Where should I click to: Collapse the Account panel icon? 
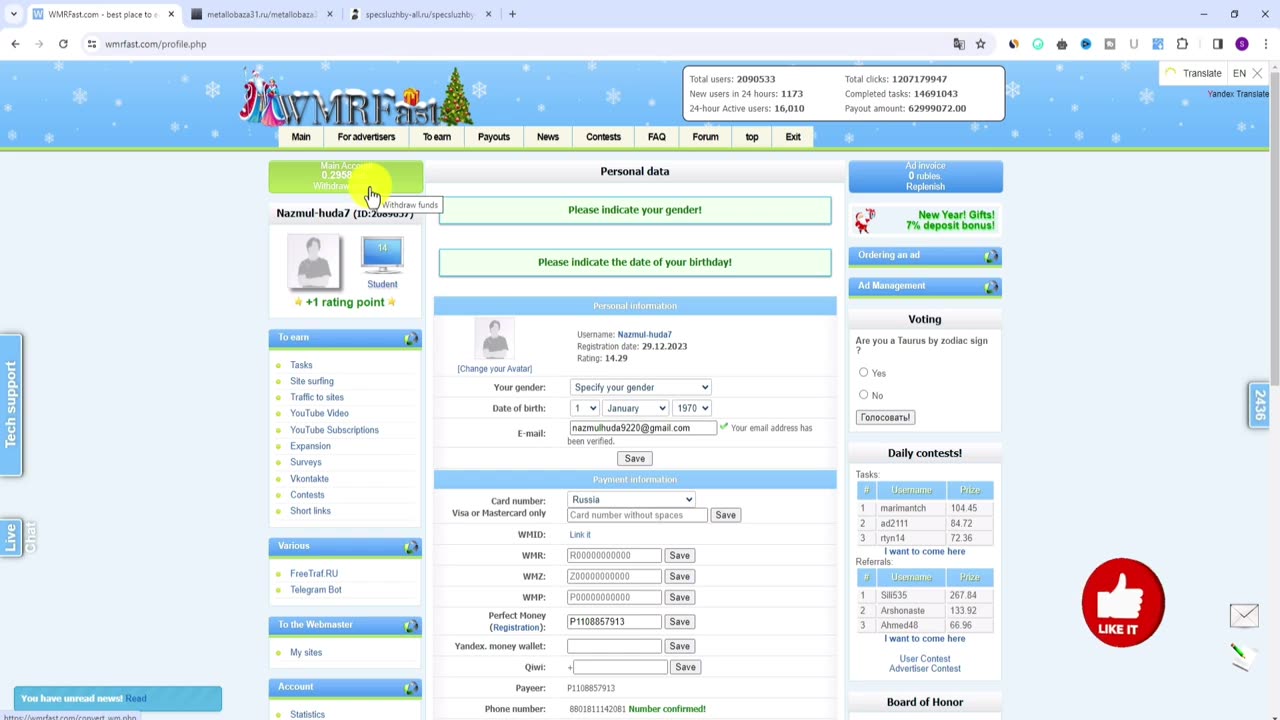point(410,688)
